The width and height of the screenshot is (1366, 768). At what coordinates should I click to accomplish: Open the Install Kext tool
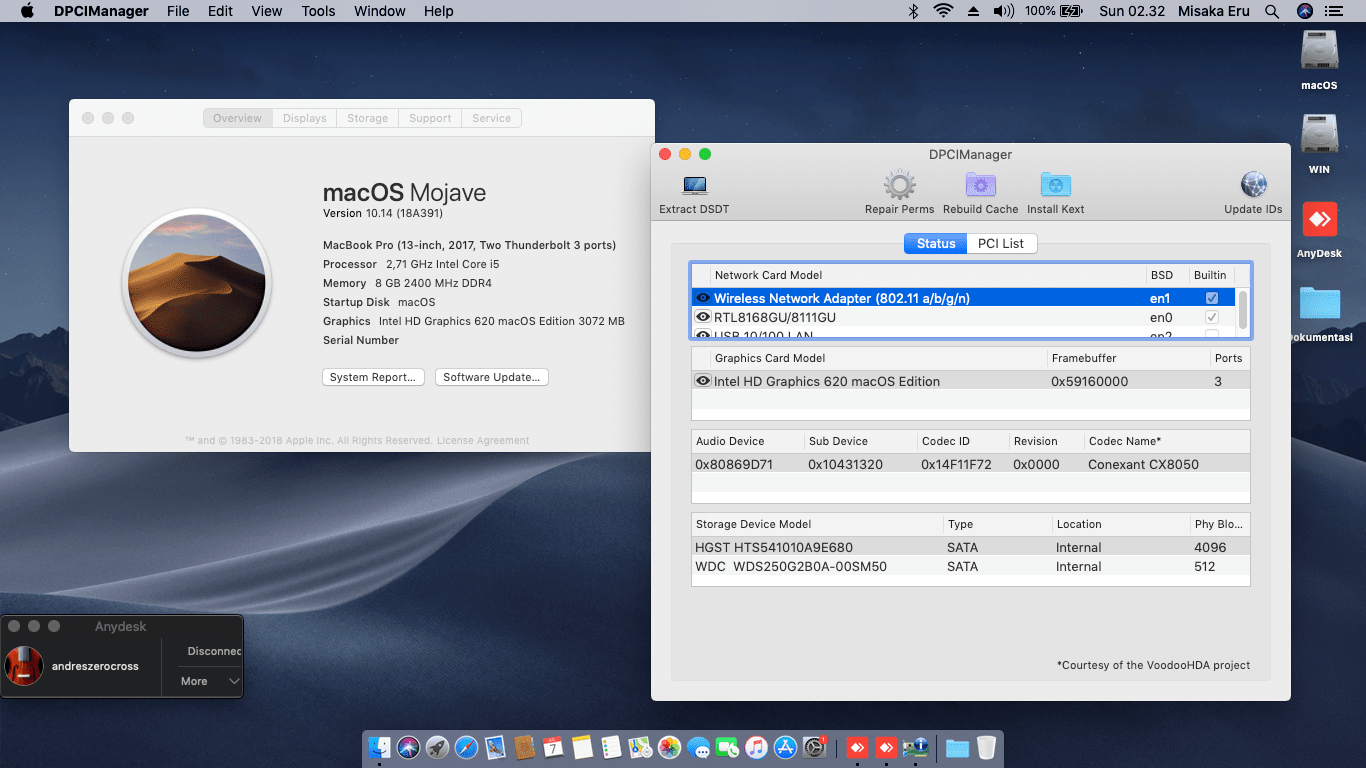1055,185
